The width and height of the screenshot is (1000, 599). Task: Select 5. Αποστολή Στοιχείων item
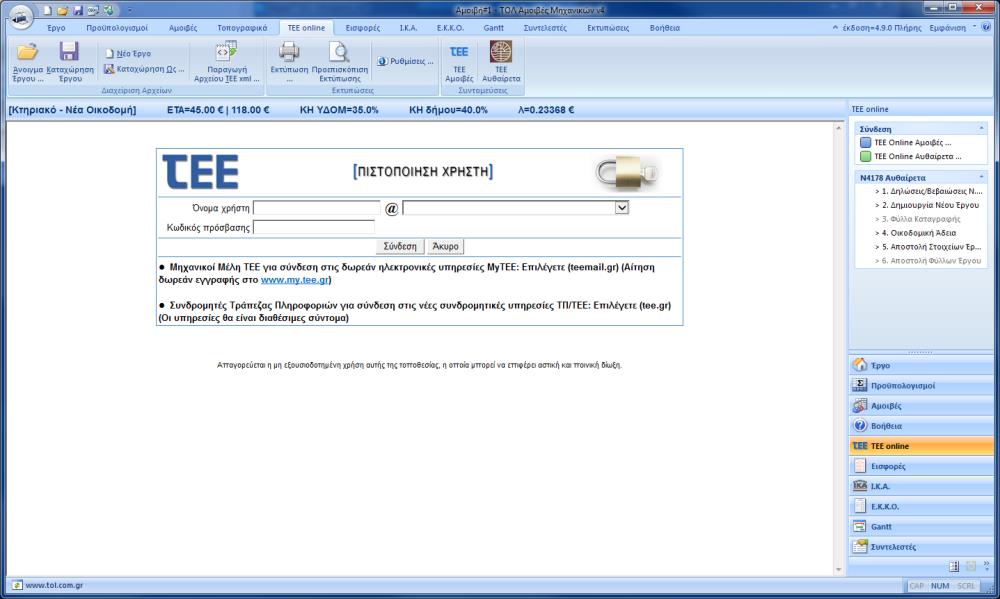928,247
